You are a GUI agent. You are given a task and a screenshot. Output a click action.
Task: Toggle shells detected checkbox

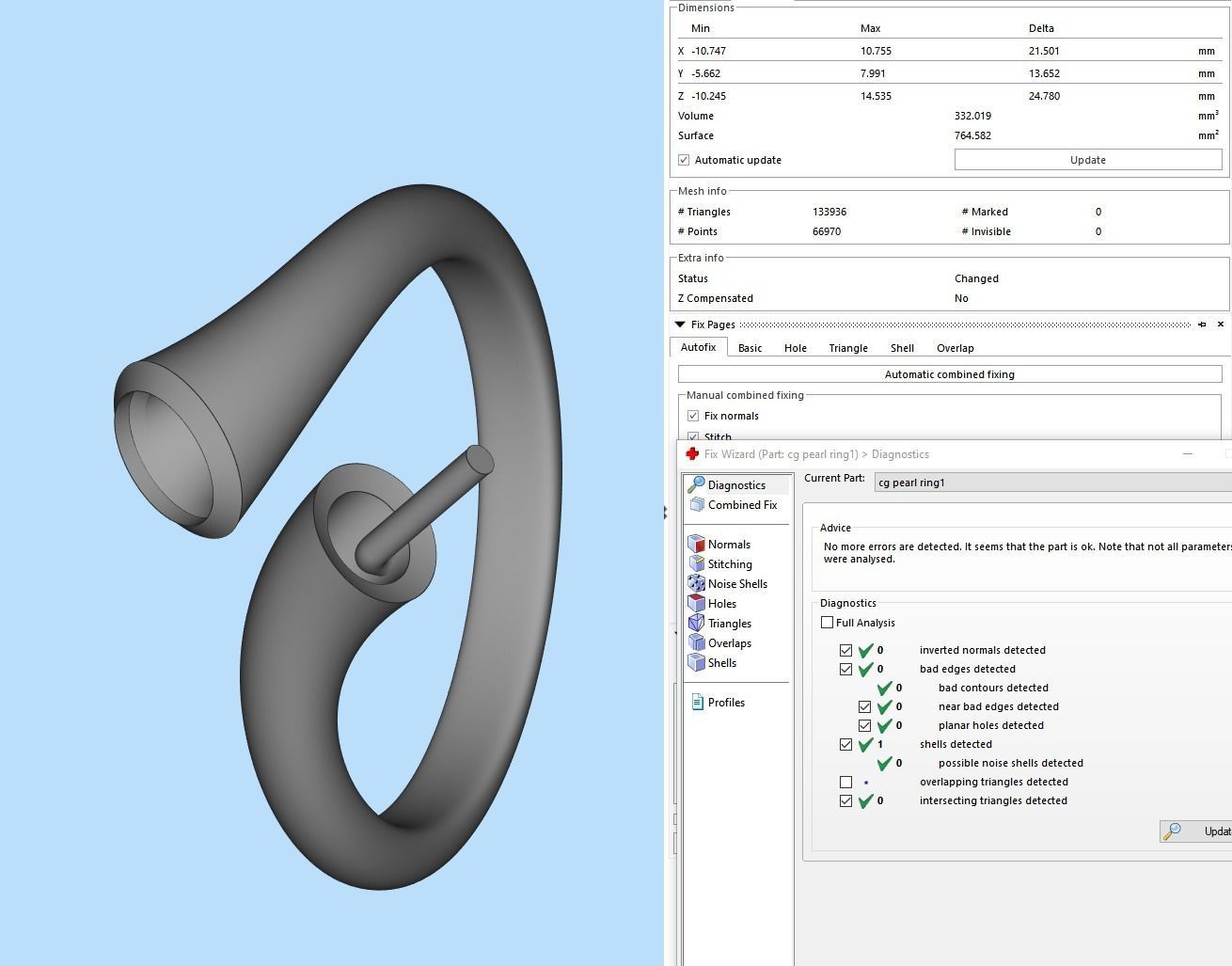(845, 744)
